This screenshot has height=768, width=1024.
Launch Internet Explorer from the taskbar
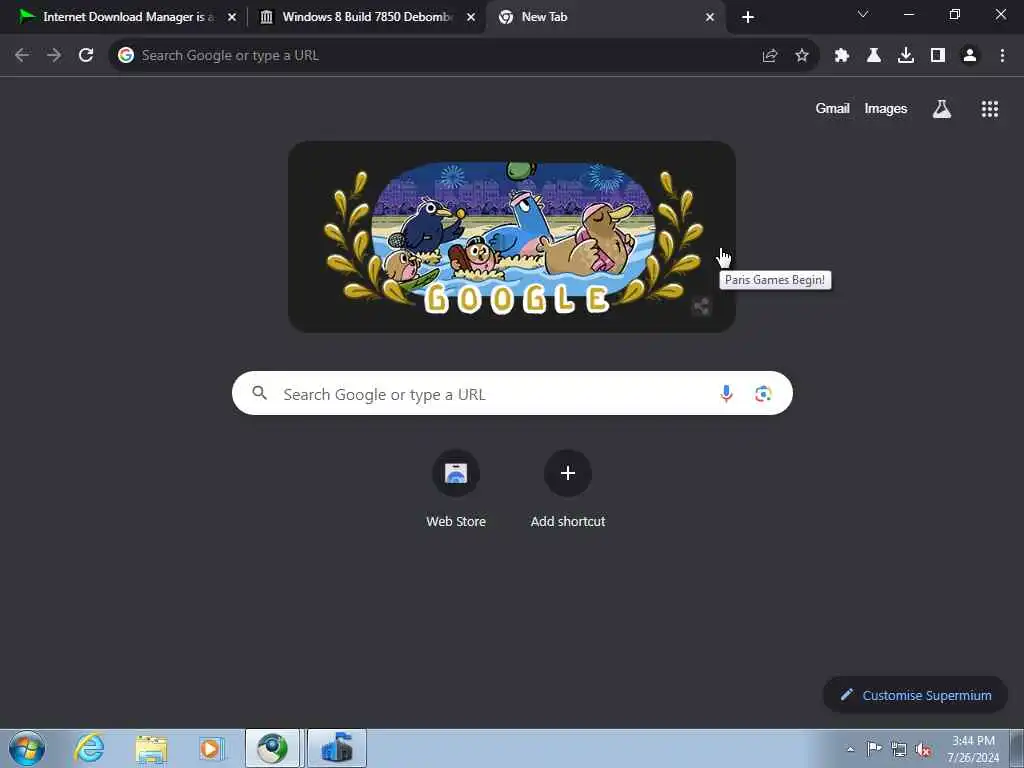click(89, 748)
